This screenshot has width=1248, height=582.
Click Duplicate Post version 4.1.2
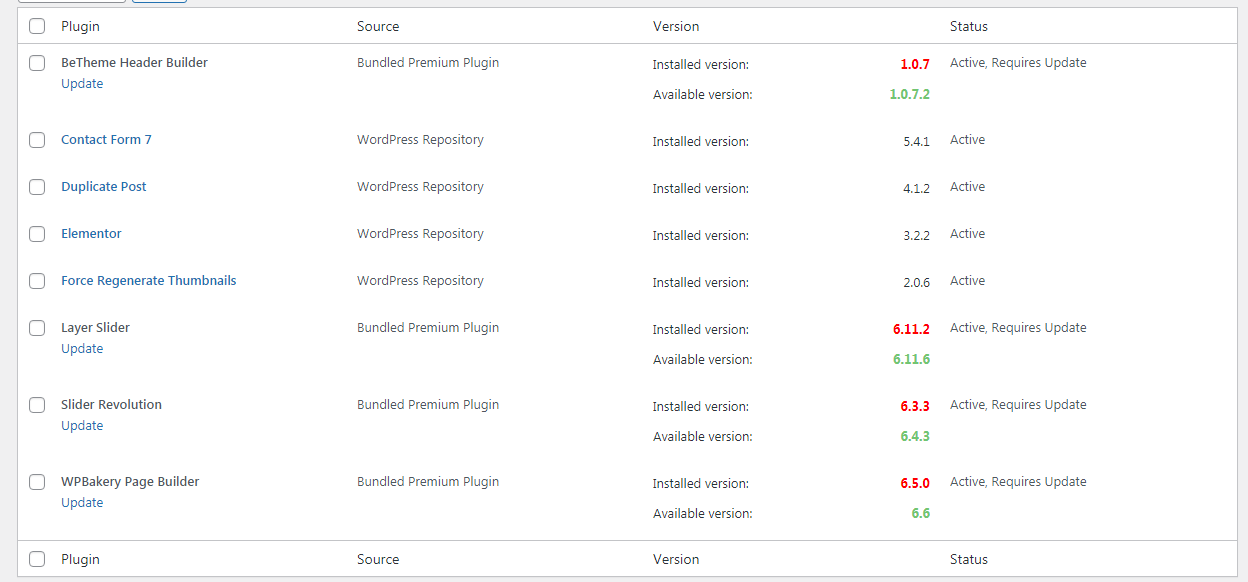[916, 188]
